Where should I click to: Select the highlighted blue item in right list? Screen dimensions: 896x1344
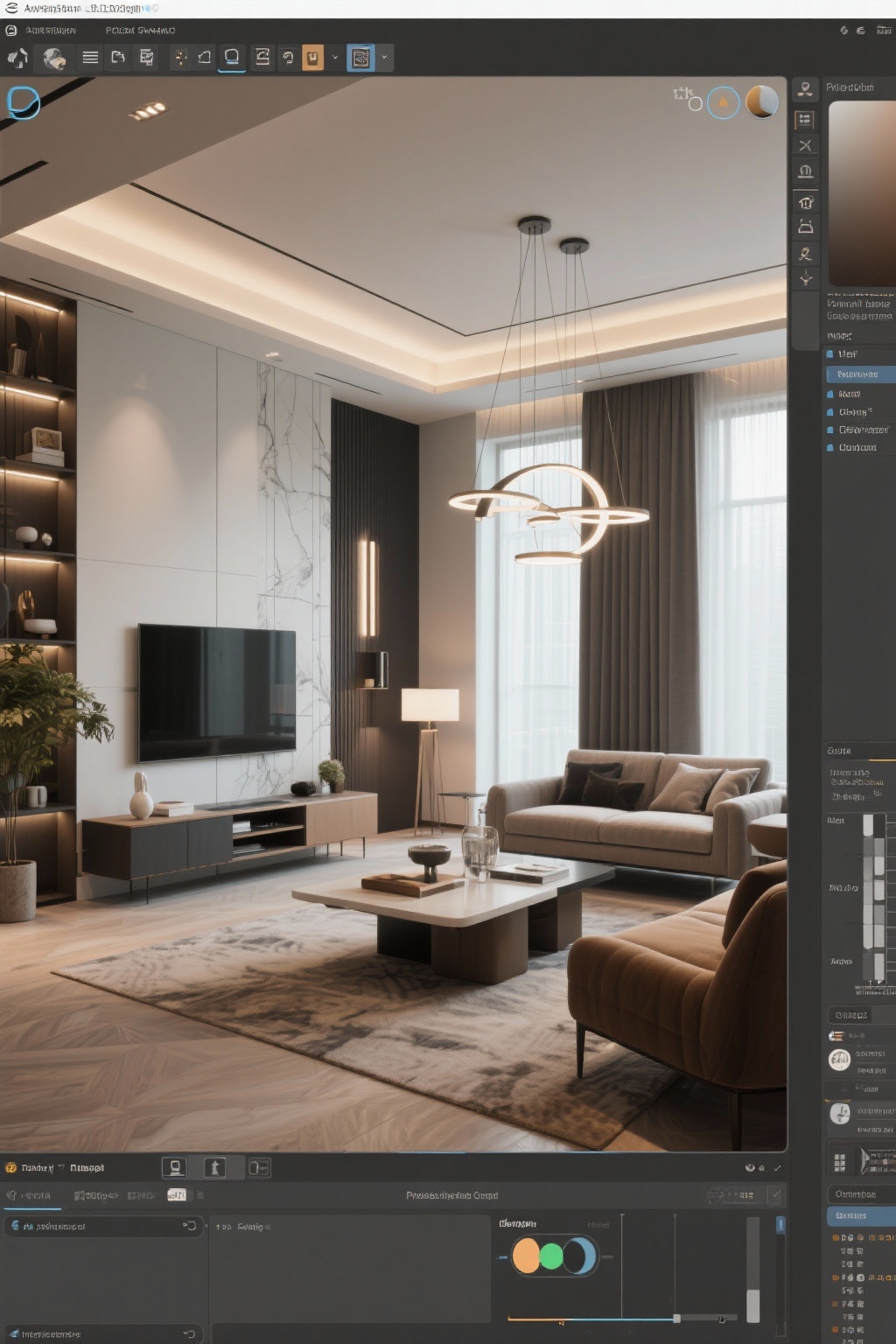click(859, 374)
